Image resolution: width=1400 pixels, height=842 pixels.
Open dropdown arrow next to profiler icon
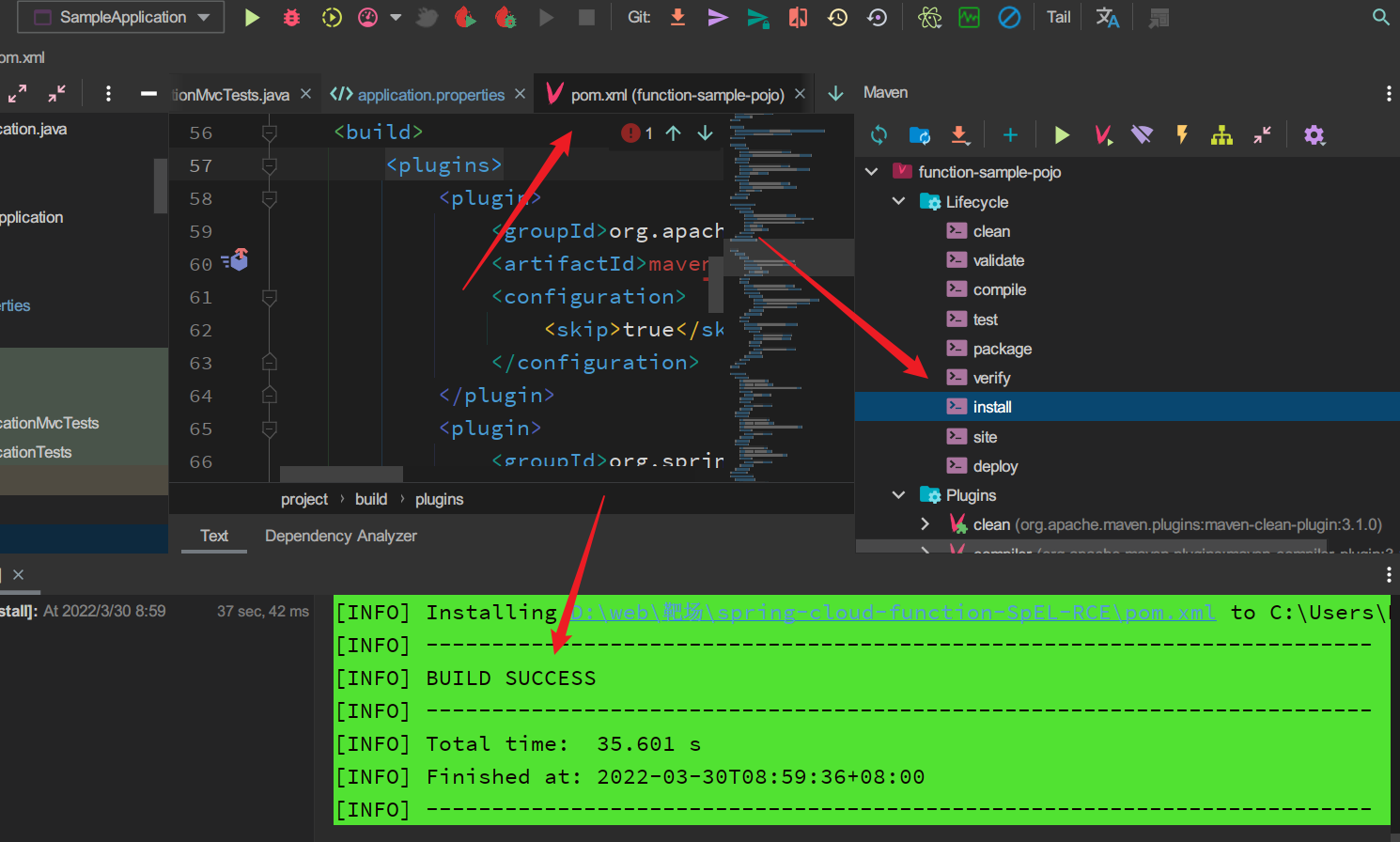[396, 17]
